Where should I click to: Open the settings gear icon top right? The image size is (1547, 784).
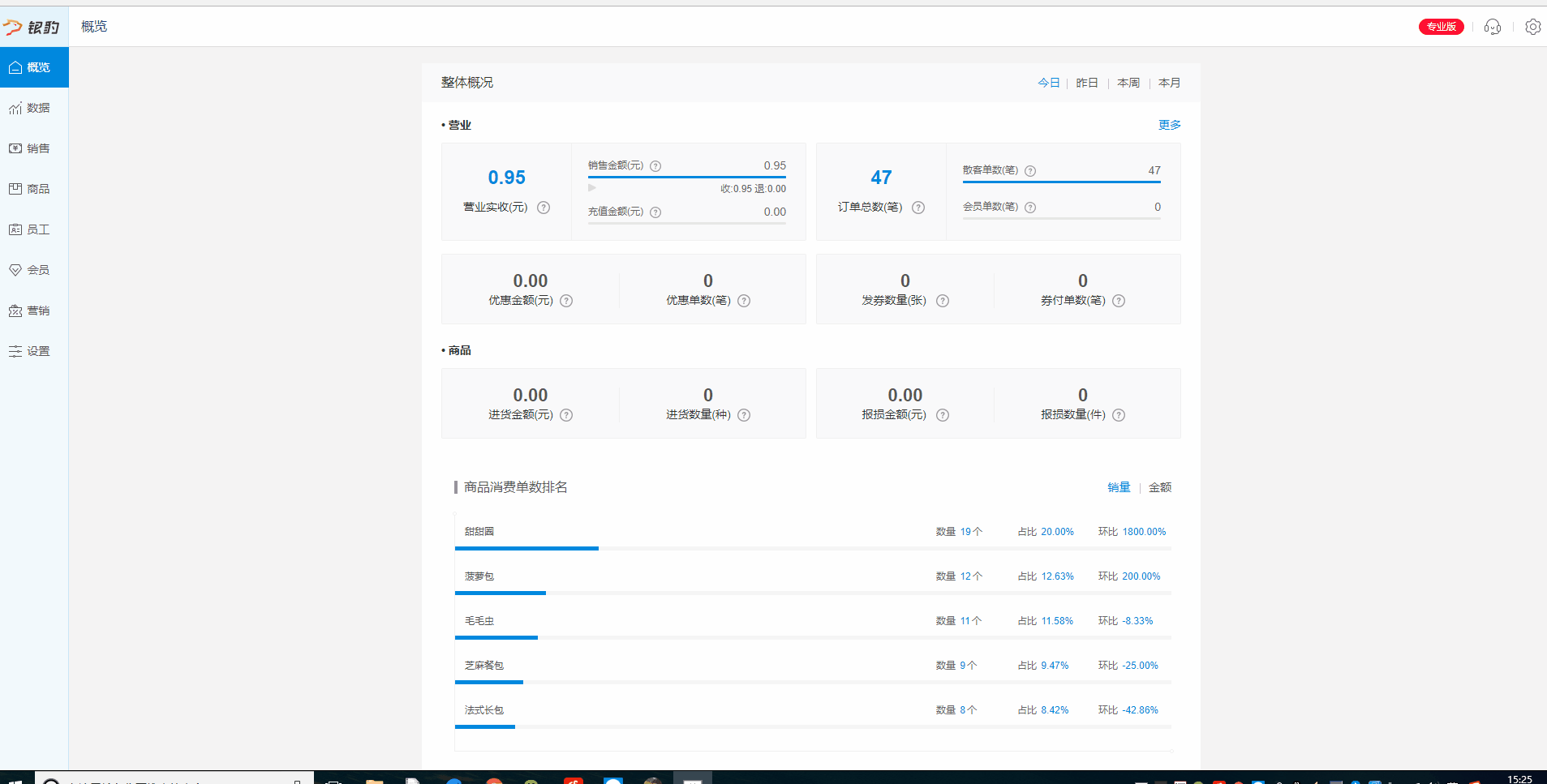1532,27
